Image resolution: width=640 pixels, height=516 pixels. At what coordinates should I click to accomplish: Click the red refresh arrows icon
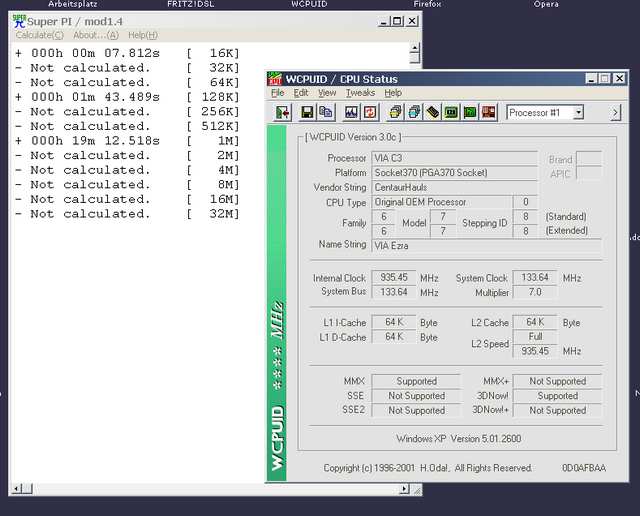[370, 112]
